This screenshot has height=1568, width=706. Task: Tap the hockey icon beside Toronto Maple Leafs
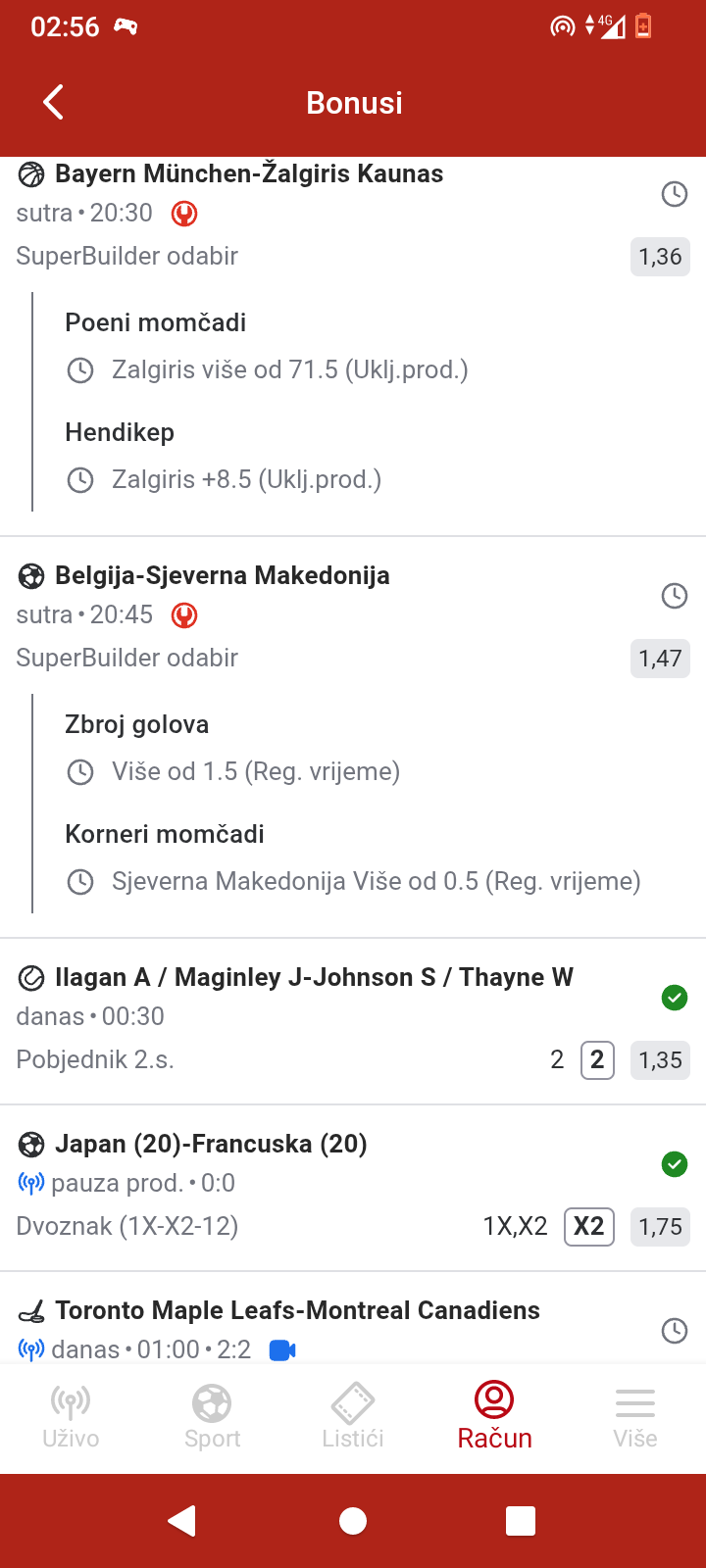coord(31,1311)
